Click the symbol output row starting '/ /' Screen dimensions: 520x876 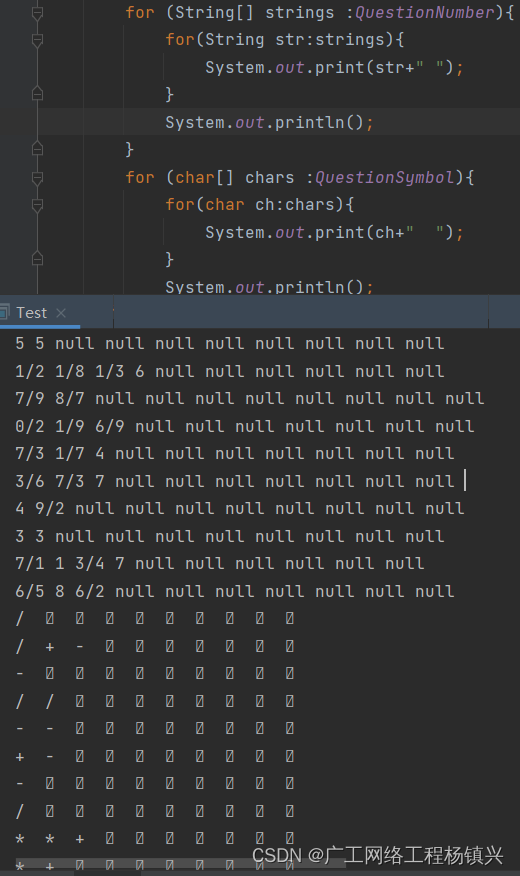(x=155, y=701)
